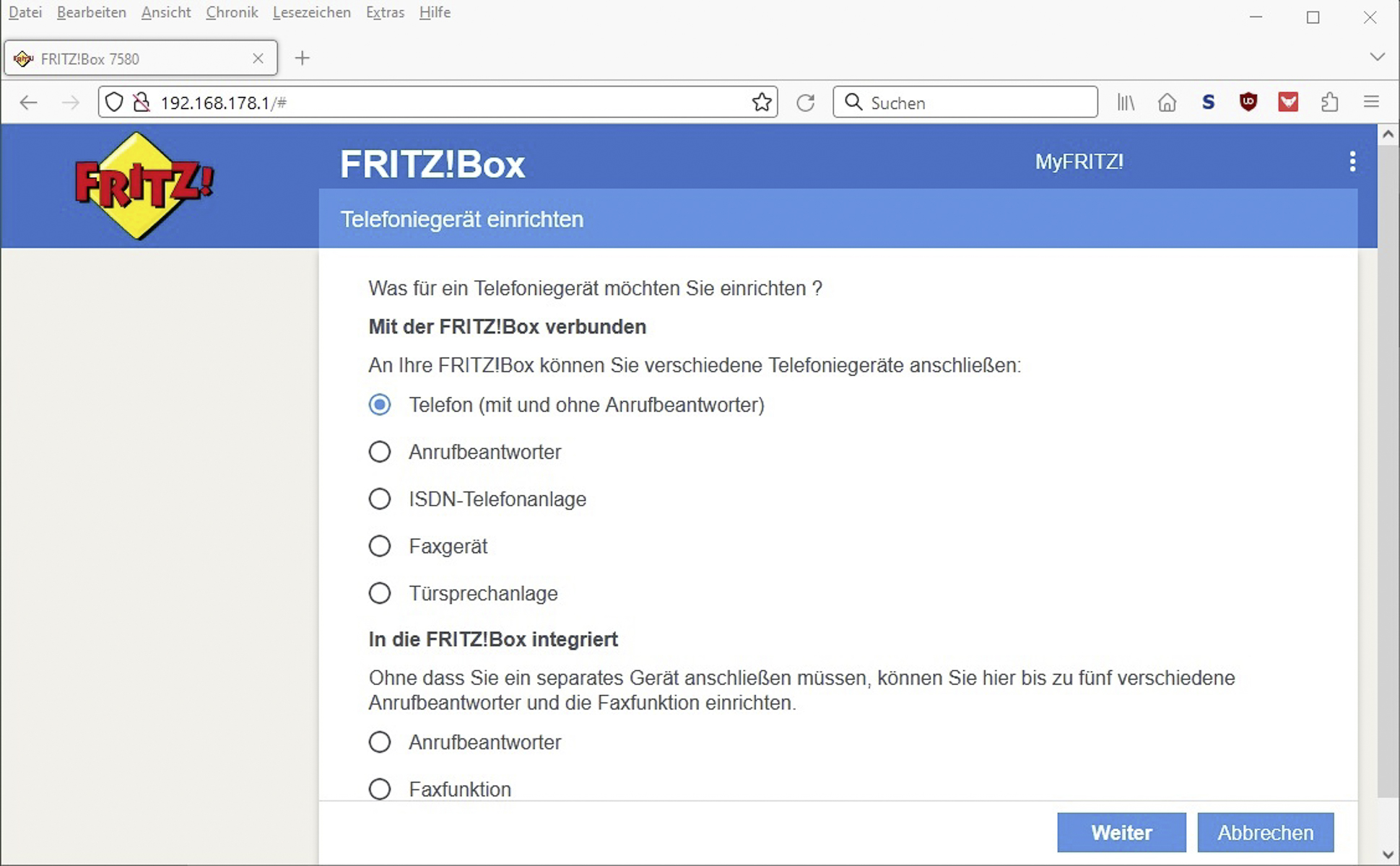Open the Lesezeichen menu
Viewport: 1400px width, 866px height.
pos(312,12)
